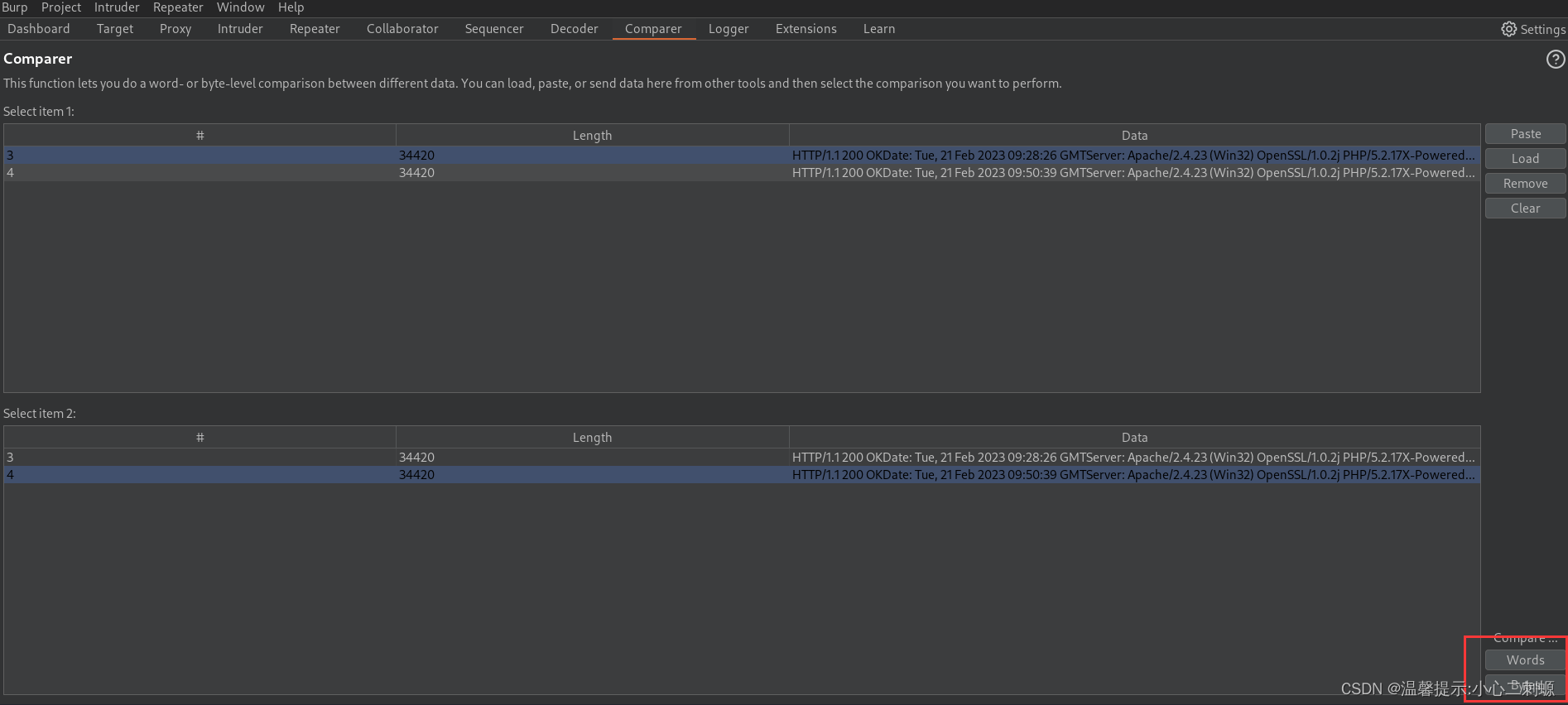Switch to the Collaborator tab

point(402,29)
